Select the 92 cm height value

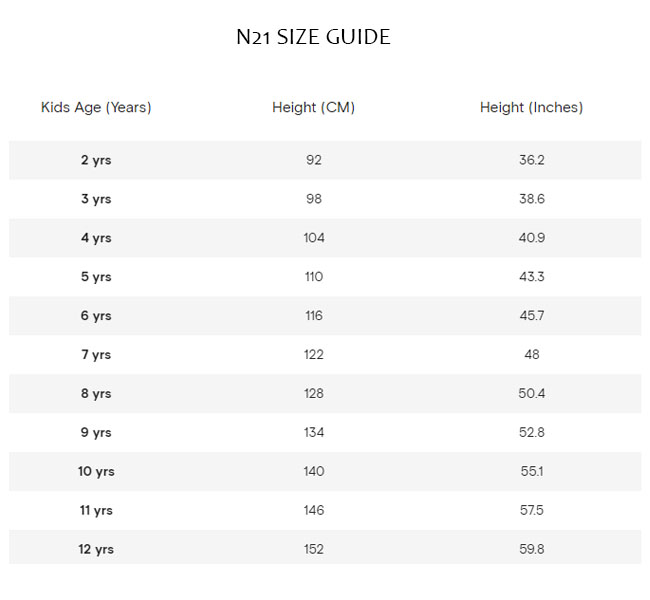click(314, 160)
